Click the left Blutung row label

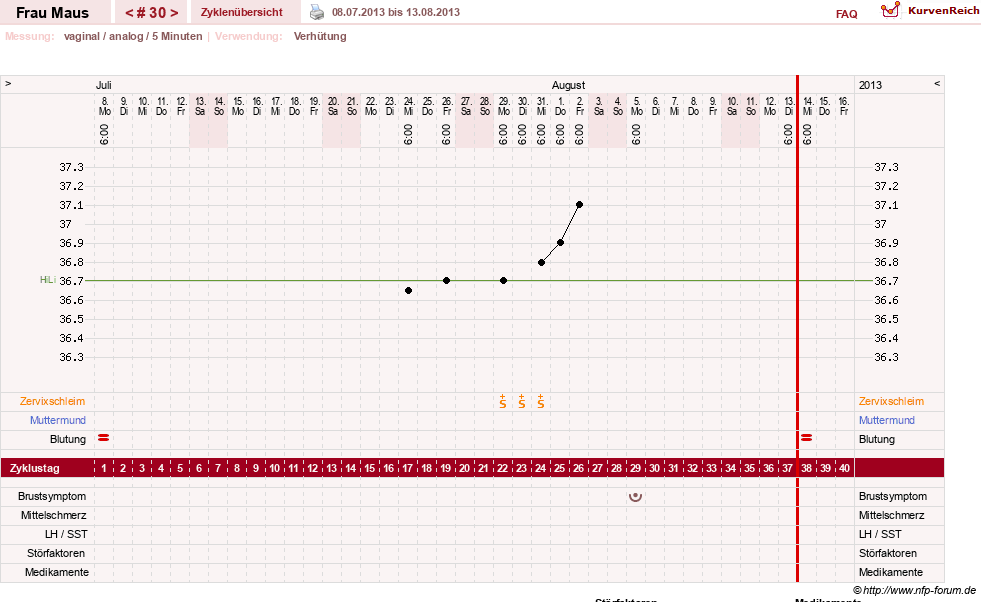[68, 439]
